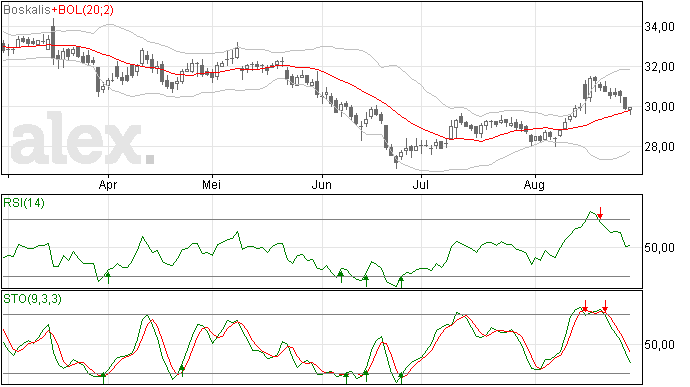Click the Boskalis+BOL(20;2) chart title

58,10
